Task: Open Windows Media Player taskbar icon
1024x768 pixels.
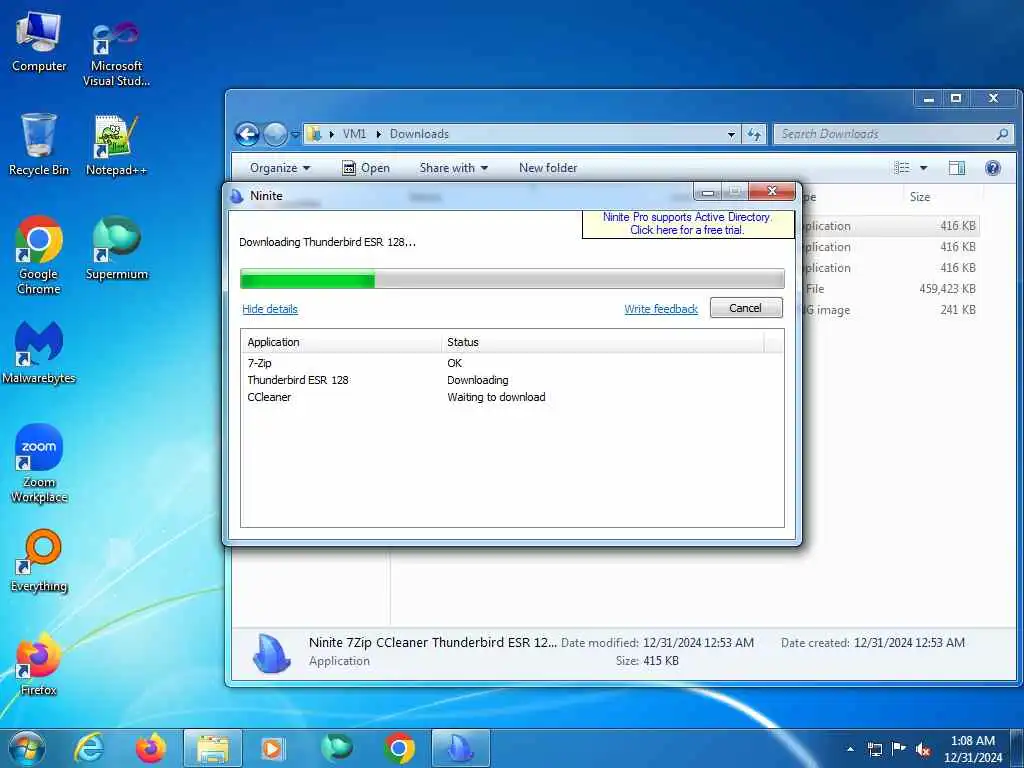Action: [x=272, y=748]
